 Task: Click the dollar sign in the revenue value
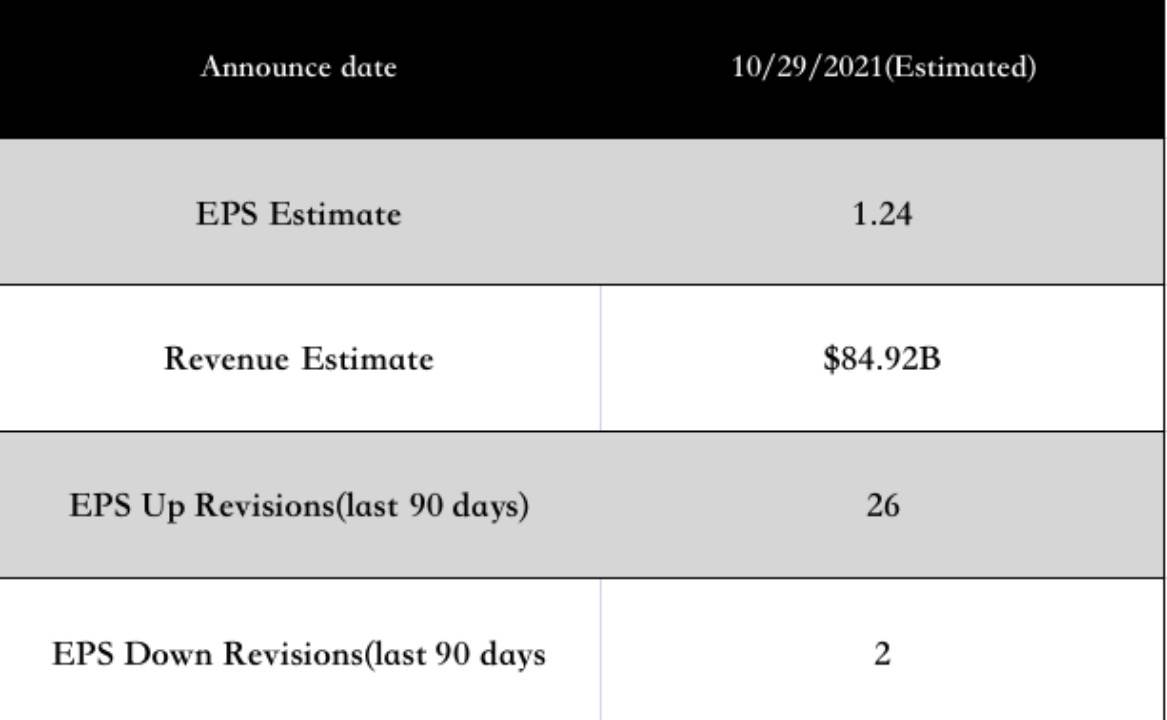coord(830,360)
